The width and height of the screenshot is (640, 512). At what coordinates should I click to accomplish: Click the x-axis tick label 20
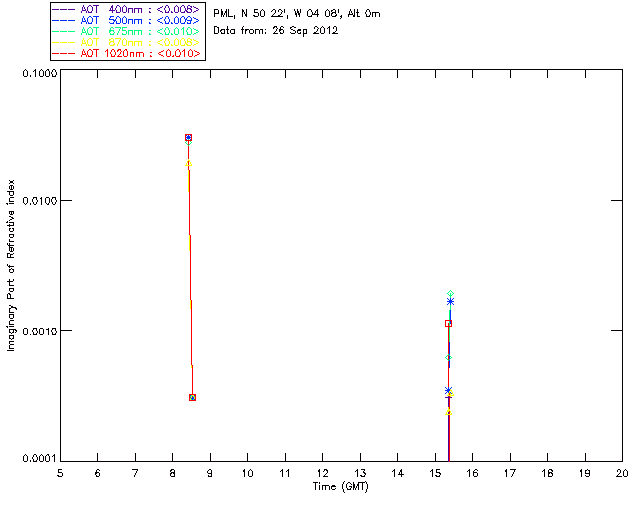coord(622,473)
